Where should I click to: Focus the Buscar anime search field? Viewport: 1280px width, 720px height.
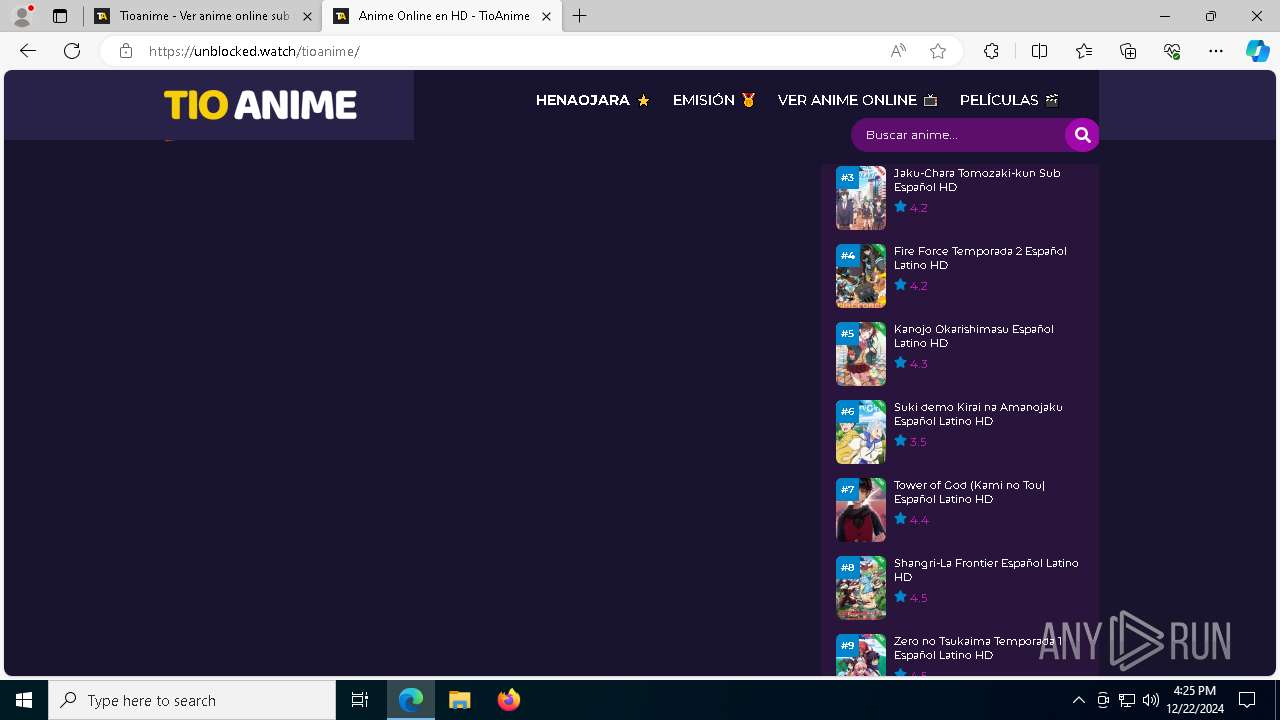[958, 135]
